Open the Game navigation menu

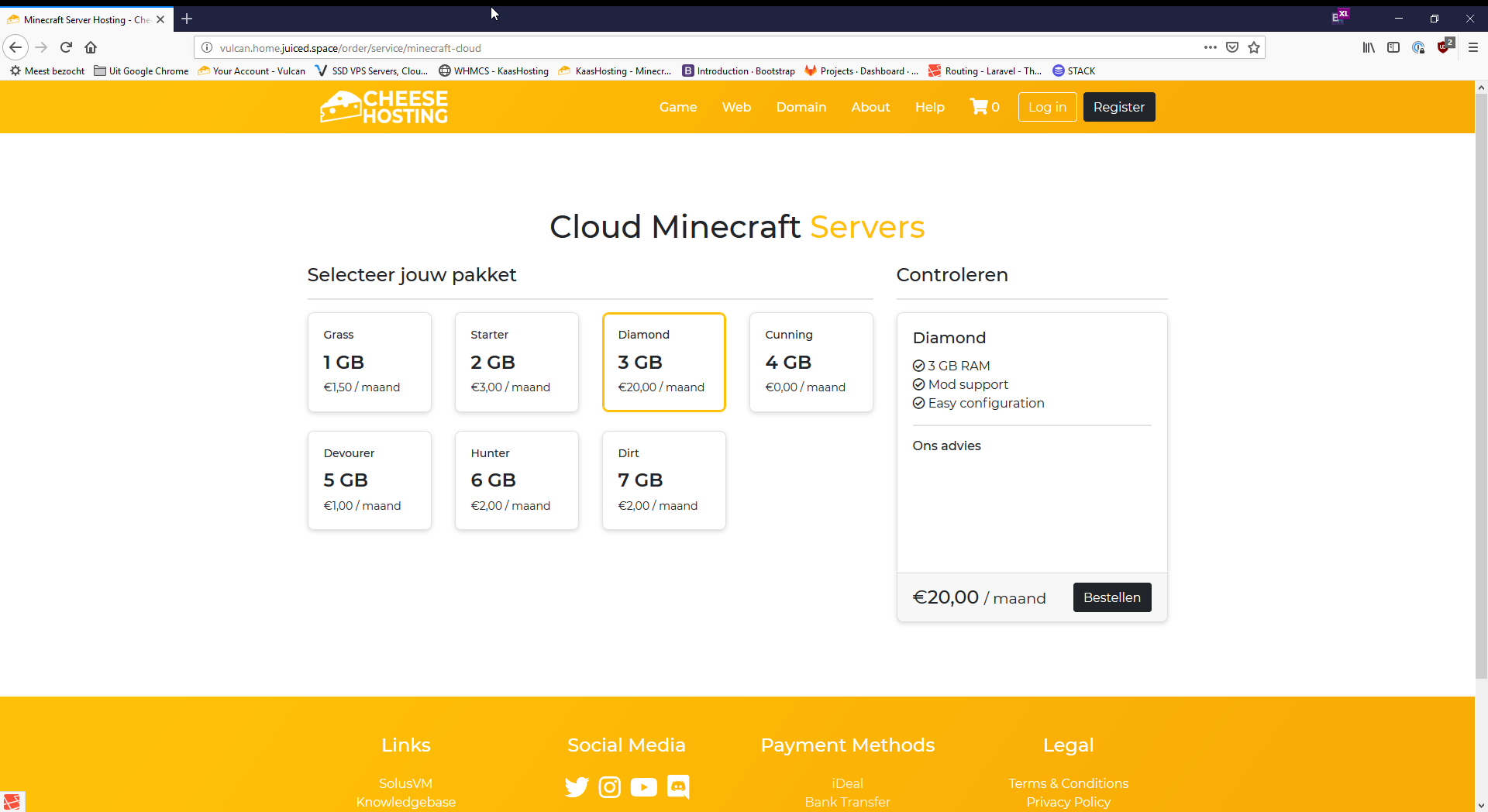tap(678, 107)
